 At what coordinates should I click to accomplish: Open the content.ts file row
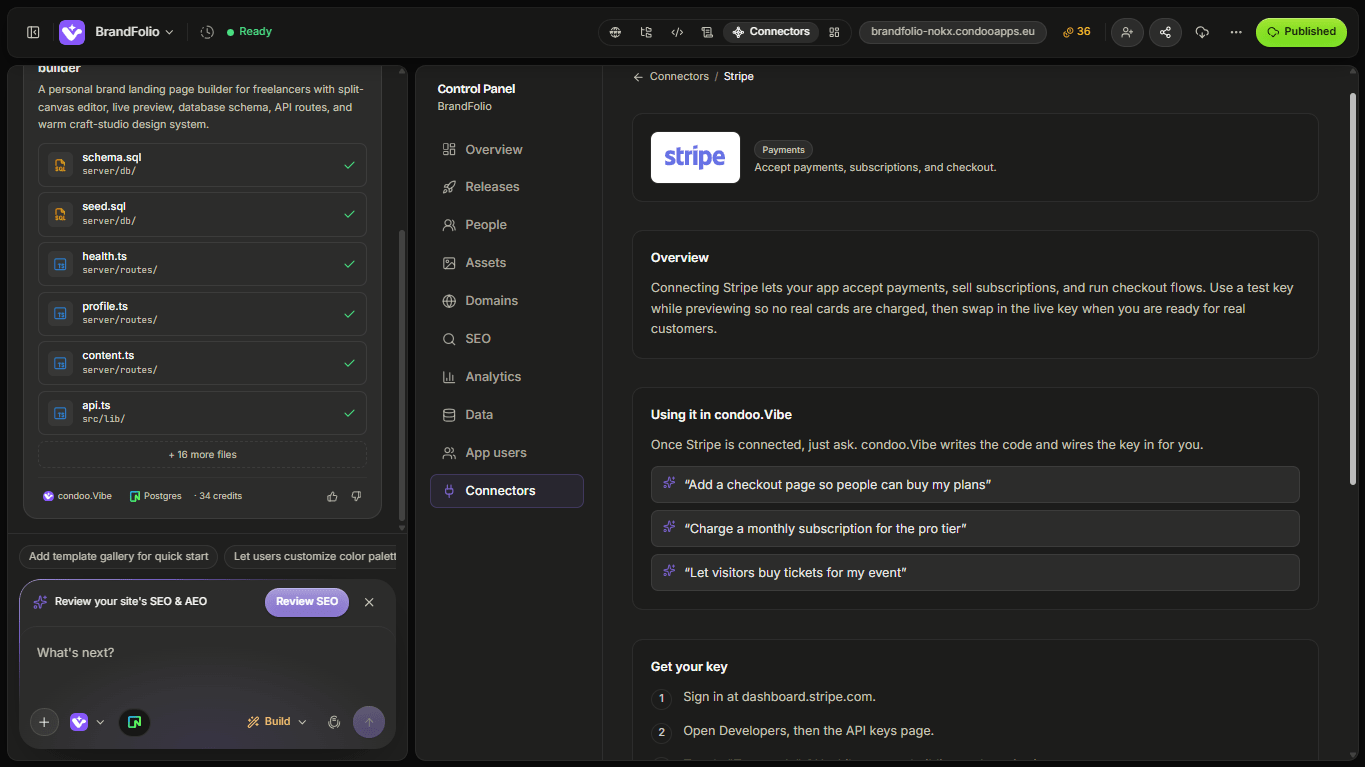pyautogui.click(x=202, y=363)
